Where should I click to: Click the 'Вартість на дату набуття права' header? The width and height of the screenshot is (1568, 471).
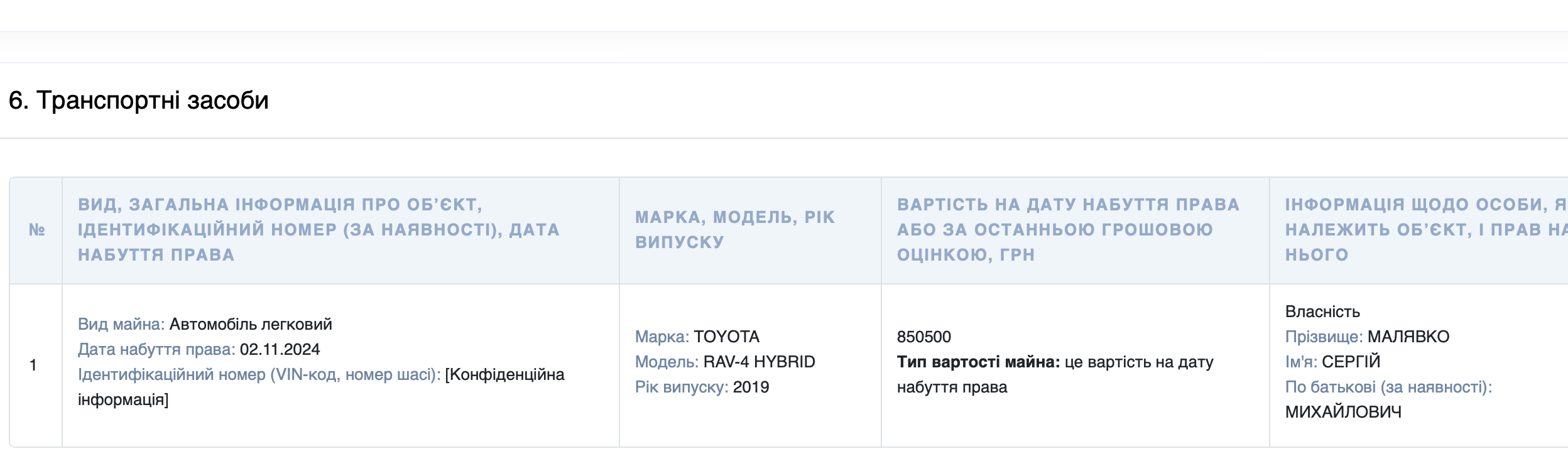click(x=1067, y=230)
